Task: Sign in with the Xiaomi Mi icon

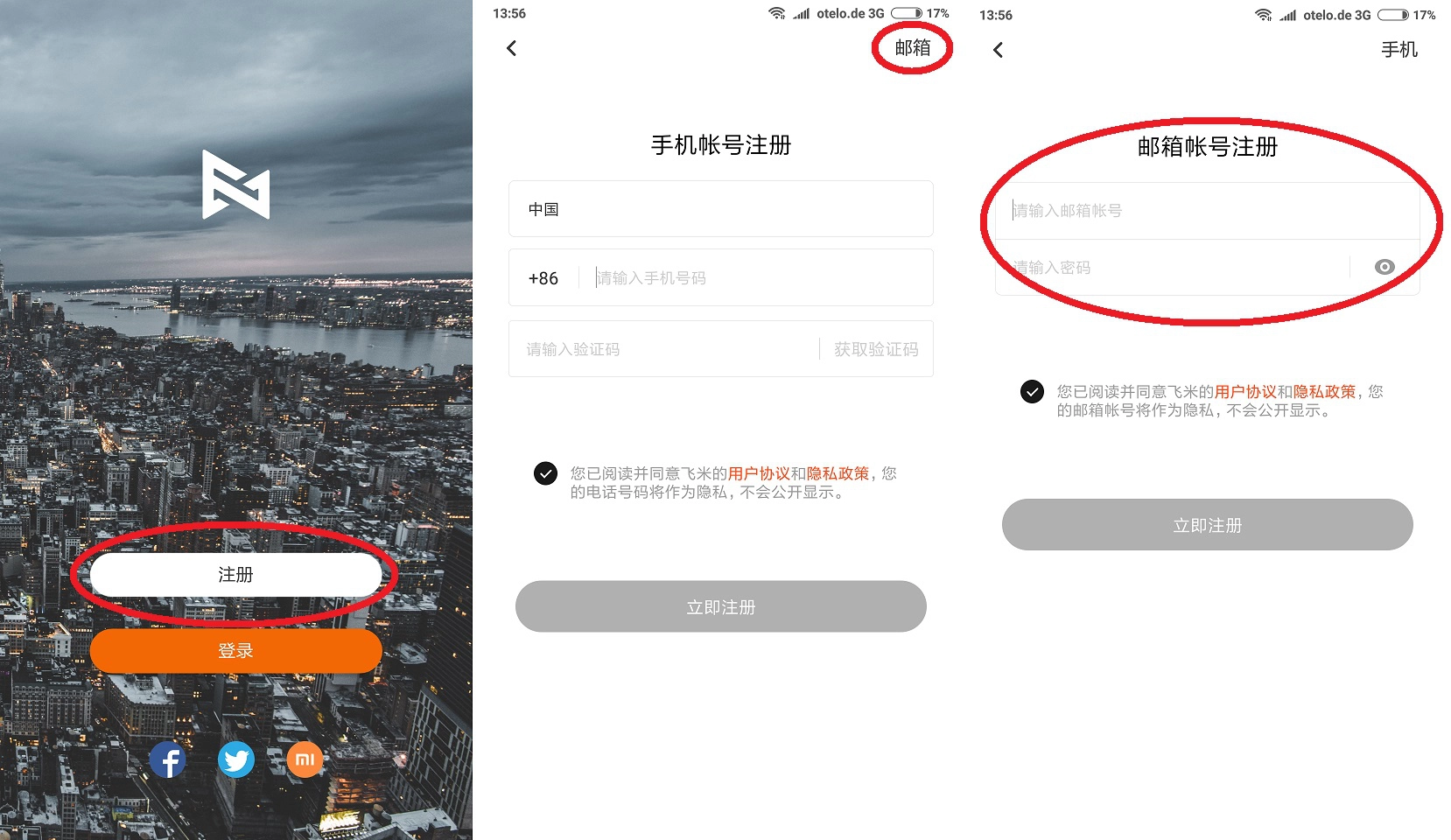Action: click(x=305, y=759)
